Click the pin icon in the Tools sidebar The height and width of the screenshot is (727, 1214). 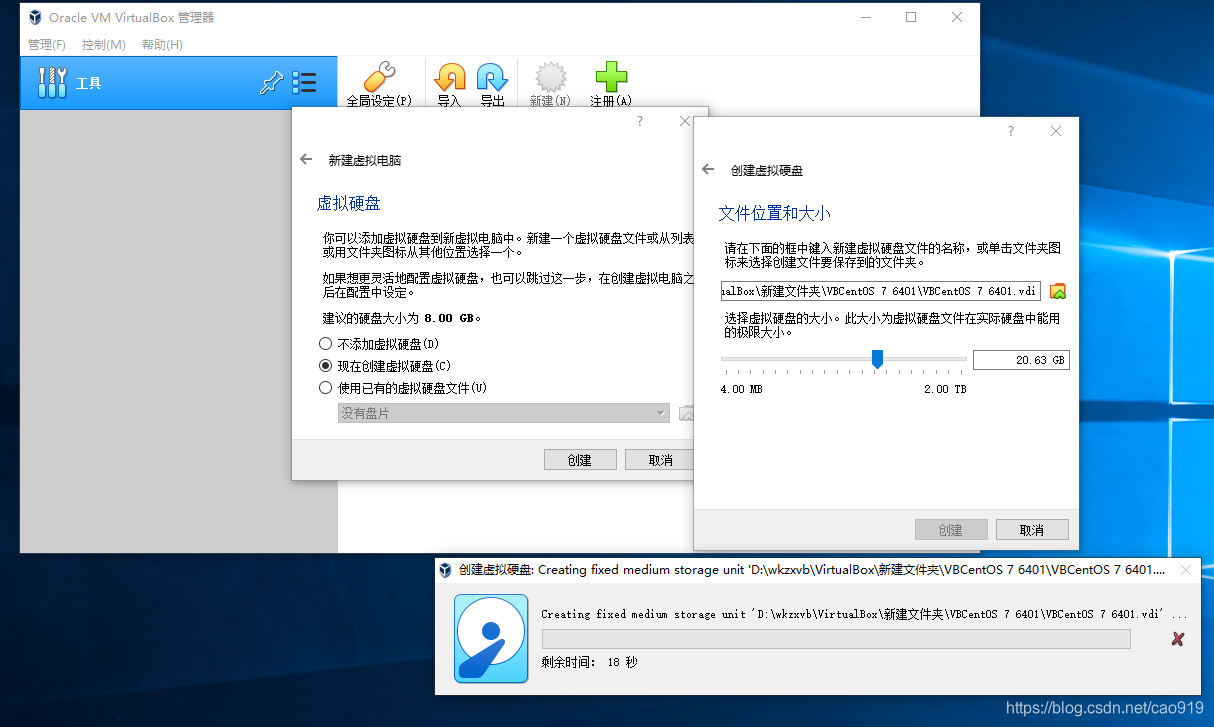271,82
